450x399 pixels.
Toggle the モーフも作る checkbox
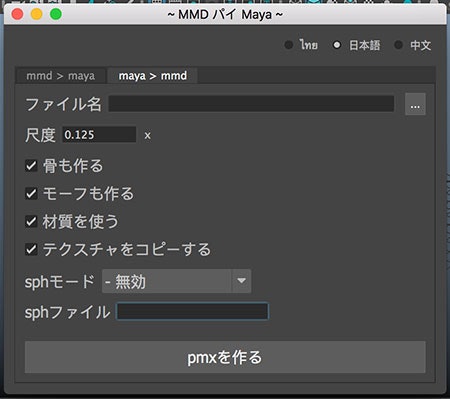(x=31, y=193)
